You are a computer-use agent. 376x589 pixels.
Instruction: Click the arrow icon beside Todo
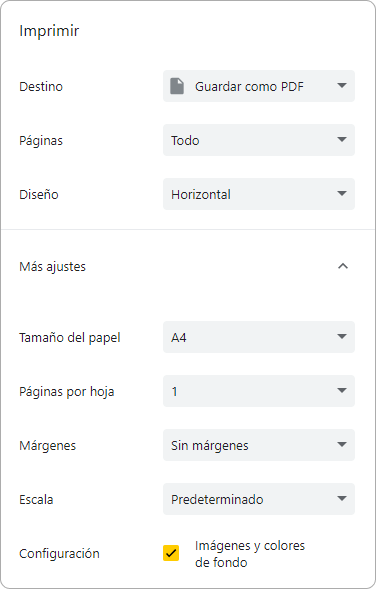[342, 140]
